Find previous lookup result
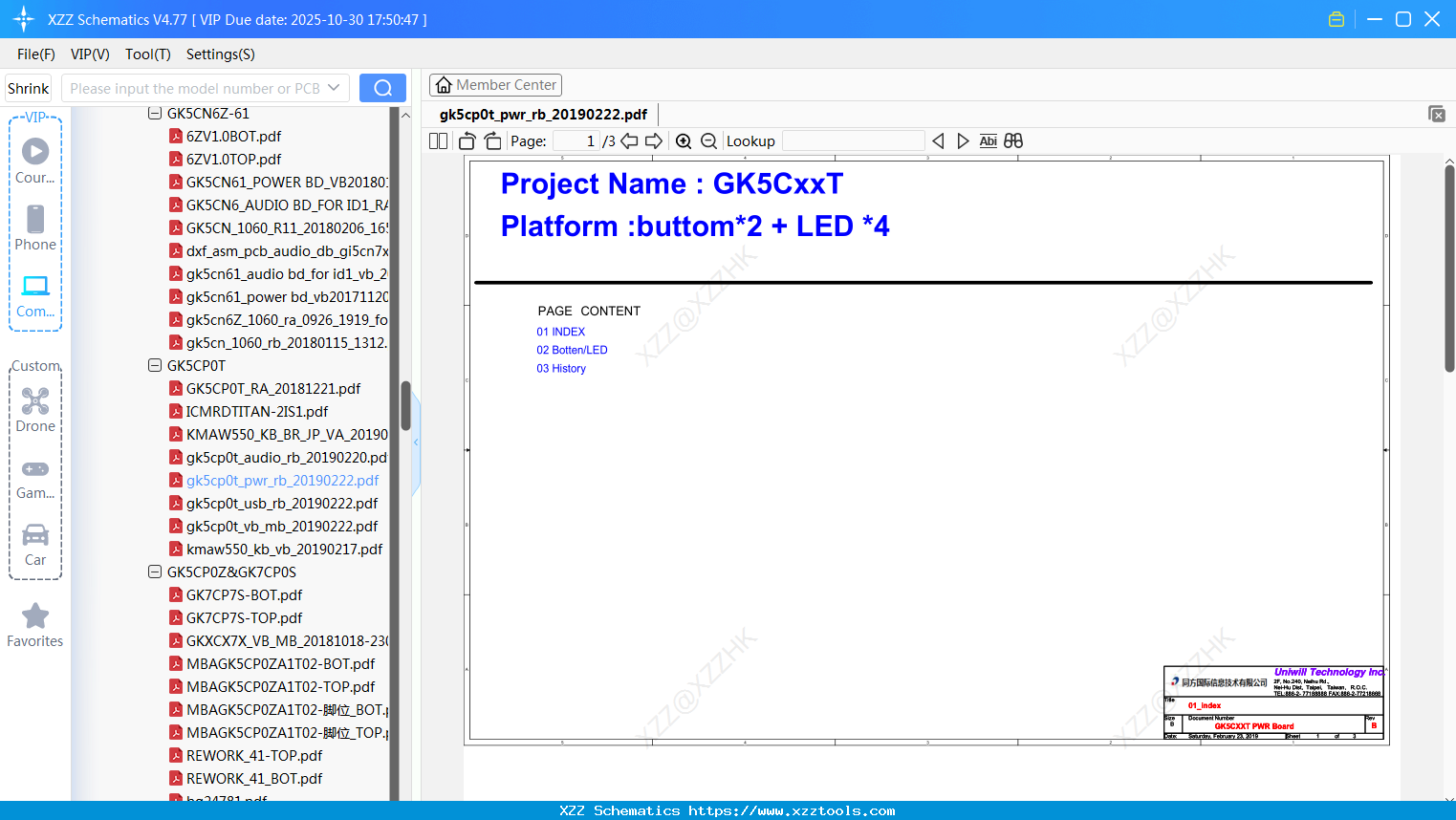This screenshot has width=1456, height=820. pos(938,141)
